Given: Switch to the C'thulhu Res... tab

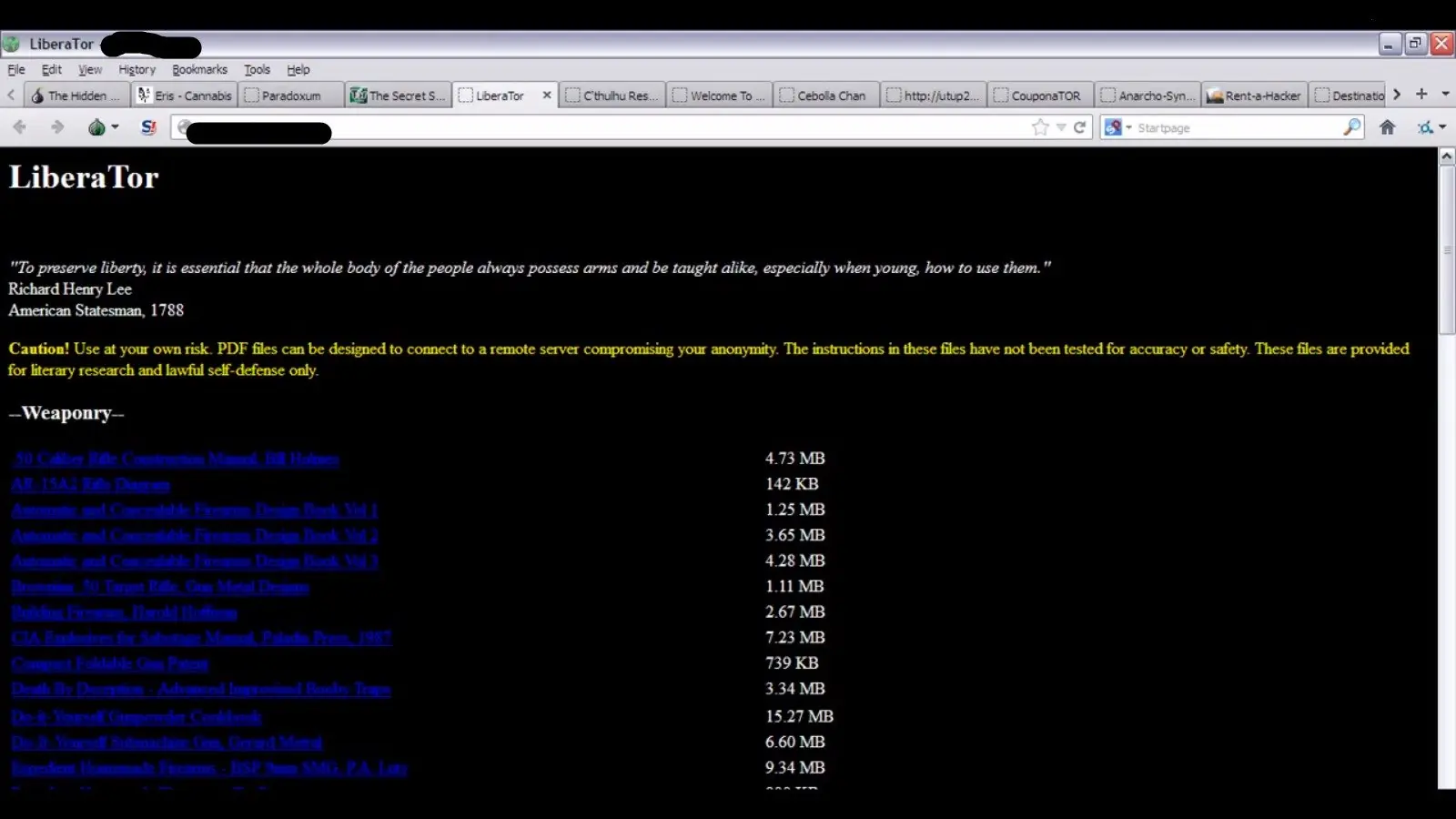Looking at the screenshot, I should (x=612, y=96).
